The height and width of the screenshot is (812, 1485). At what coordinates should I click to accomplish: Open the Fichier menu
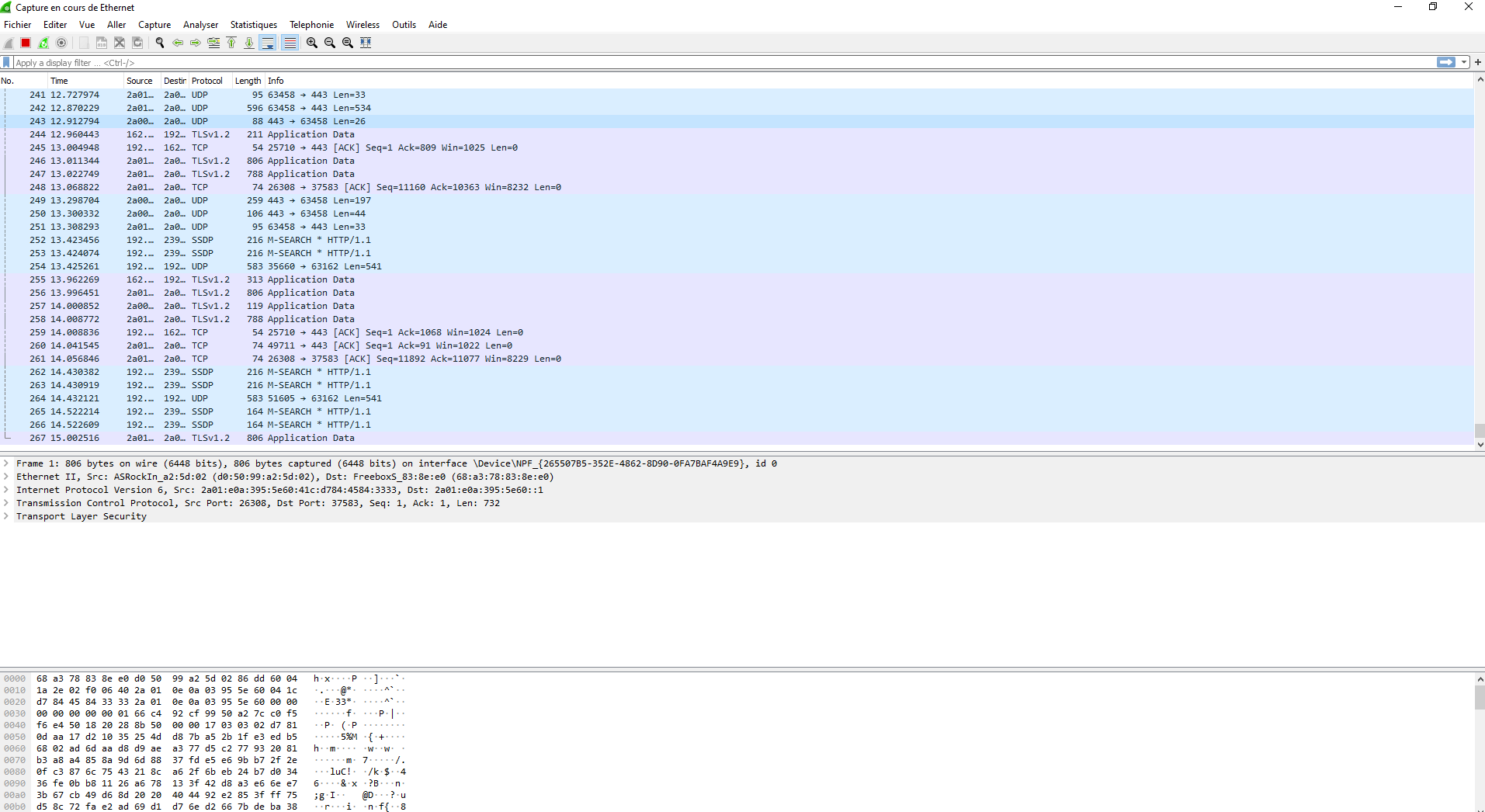[17, 25]
